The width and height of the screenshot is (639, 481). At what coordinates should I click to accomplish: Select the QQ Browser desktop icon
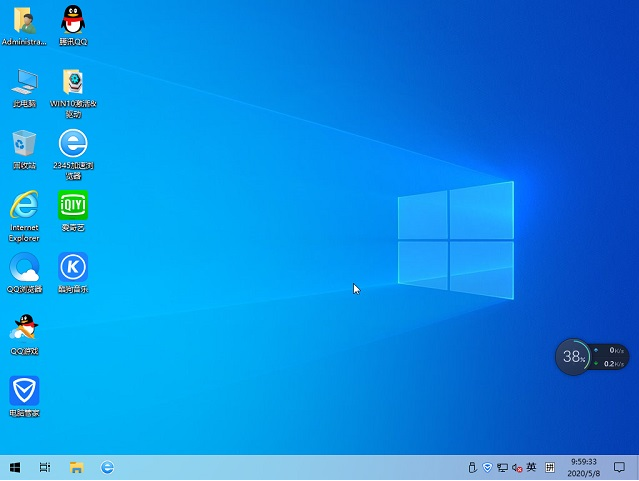(24, 268)
